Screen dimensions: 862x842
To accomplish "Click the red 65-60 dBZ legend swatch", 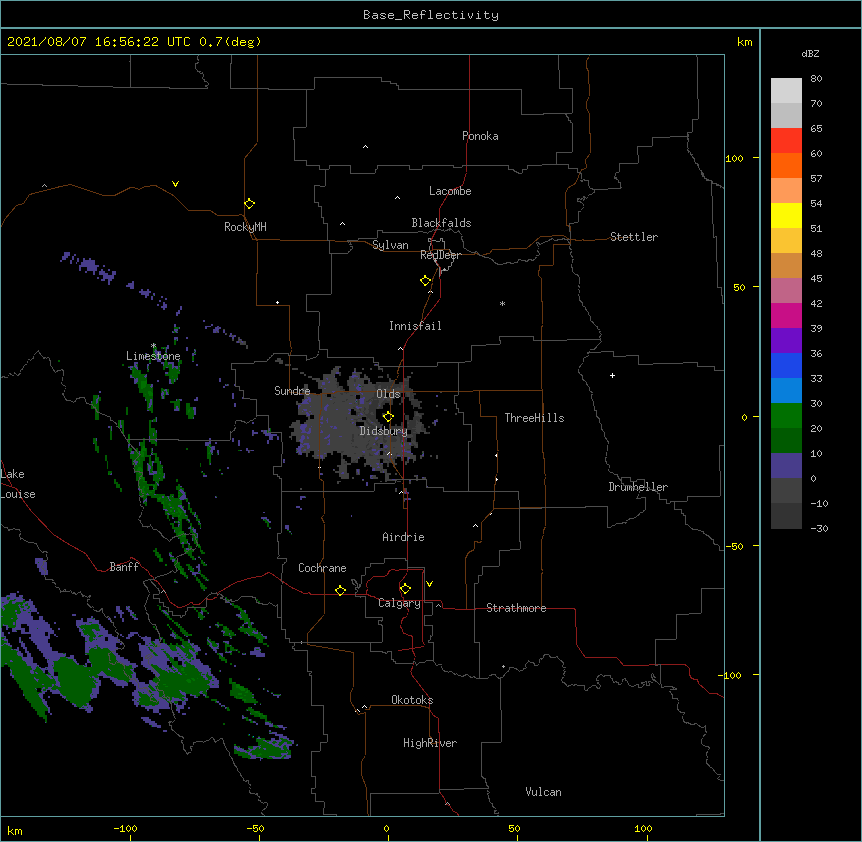I will point(786,141).
